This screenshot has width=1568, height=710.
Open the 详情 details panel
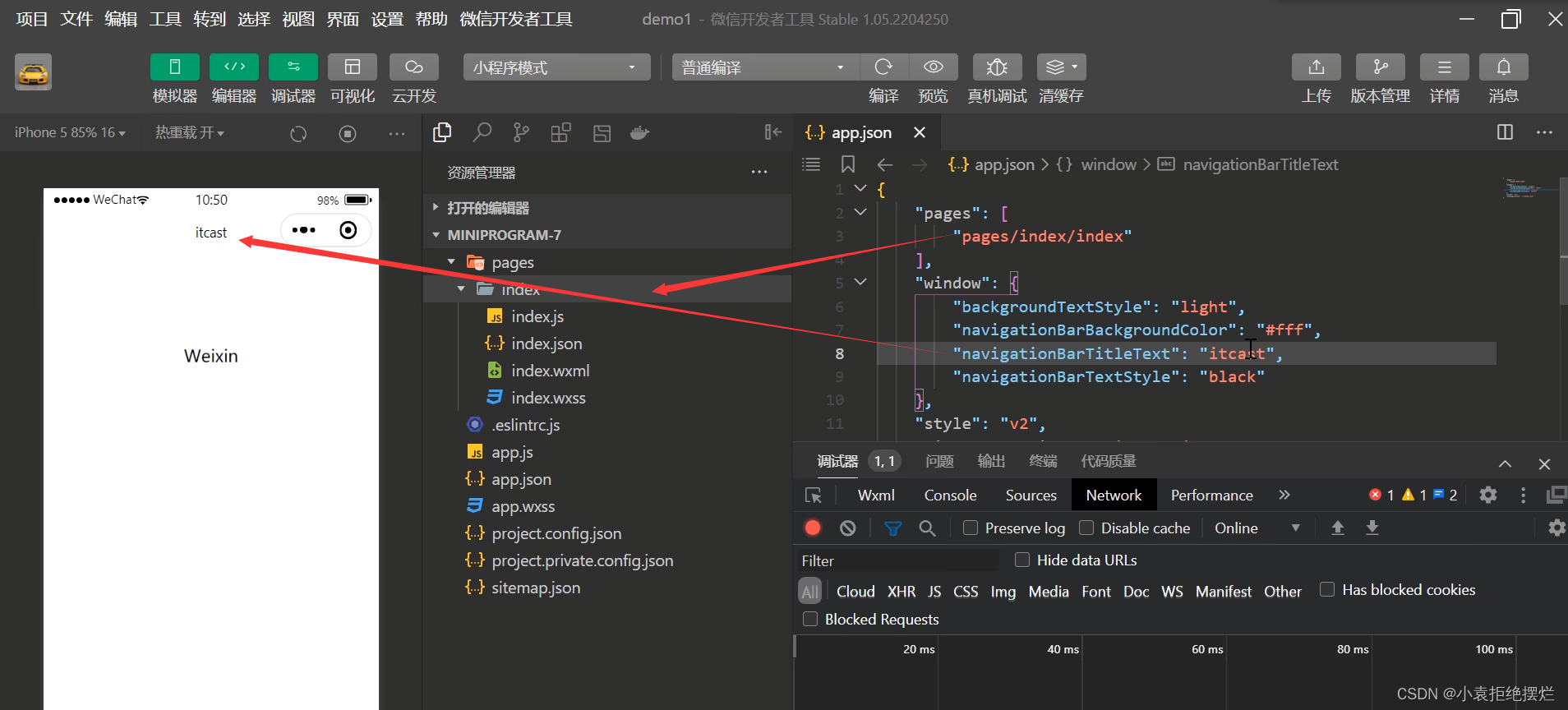pyautogui.click(x=1445, y=67)
